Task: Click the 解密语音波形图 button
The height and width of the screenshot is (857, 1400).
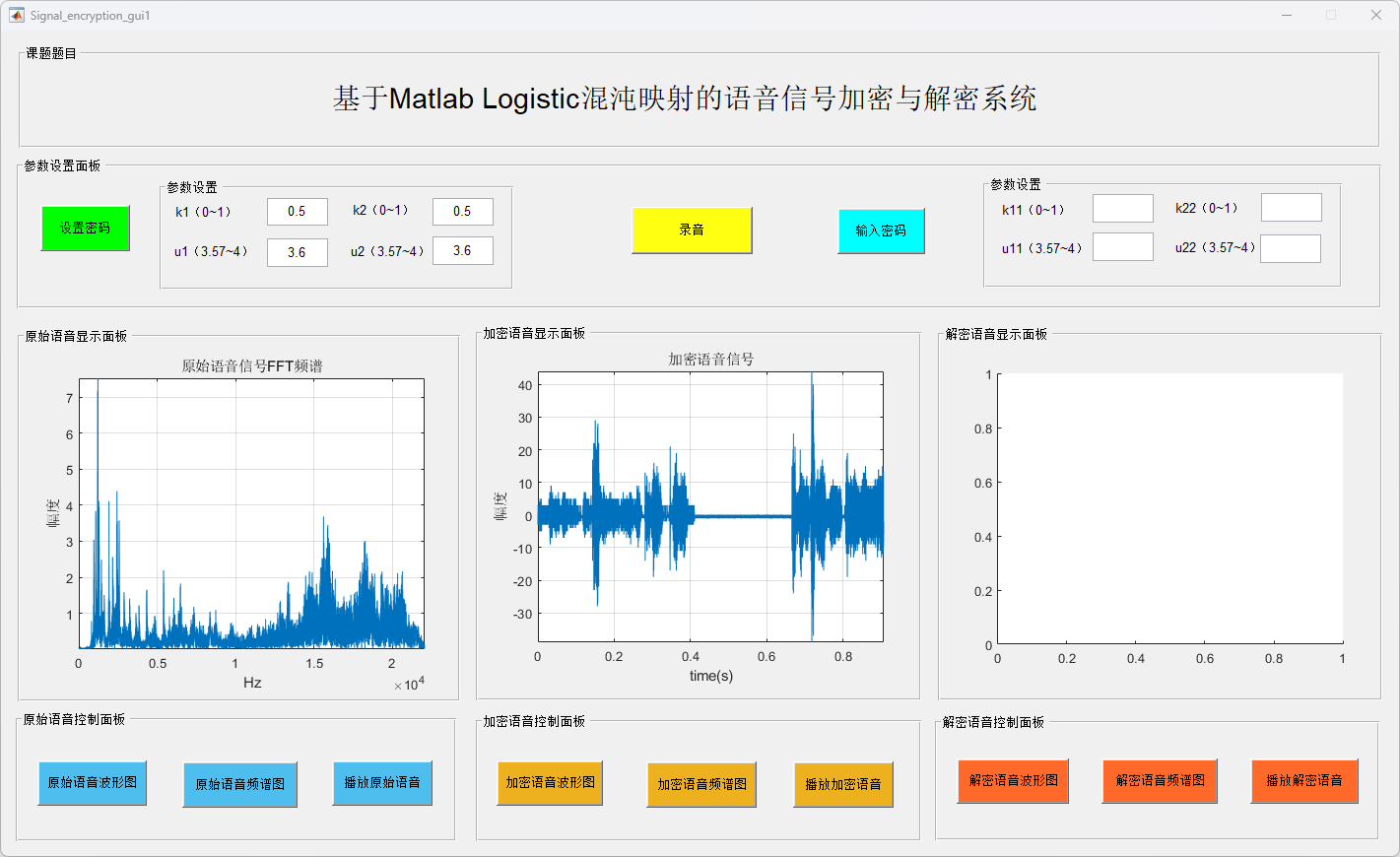Action: pyautogui.click(x=1013, y=781)
